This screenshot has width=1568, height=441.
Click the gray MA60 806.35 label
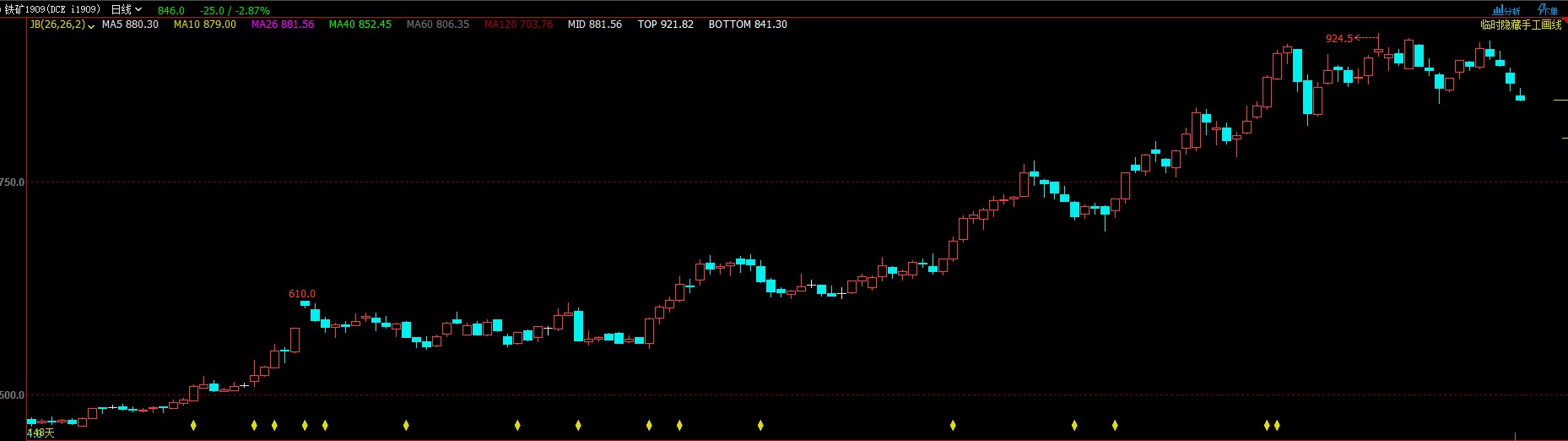point(437,24)
